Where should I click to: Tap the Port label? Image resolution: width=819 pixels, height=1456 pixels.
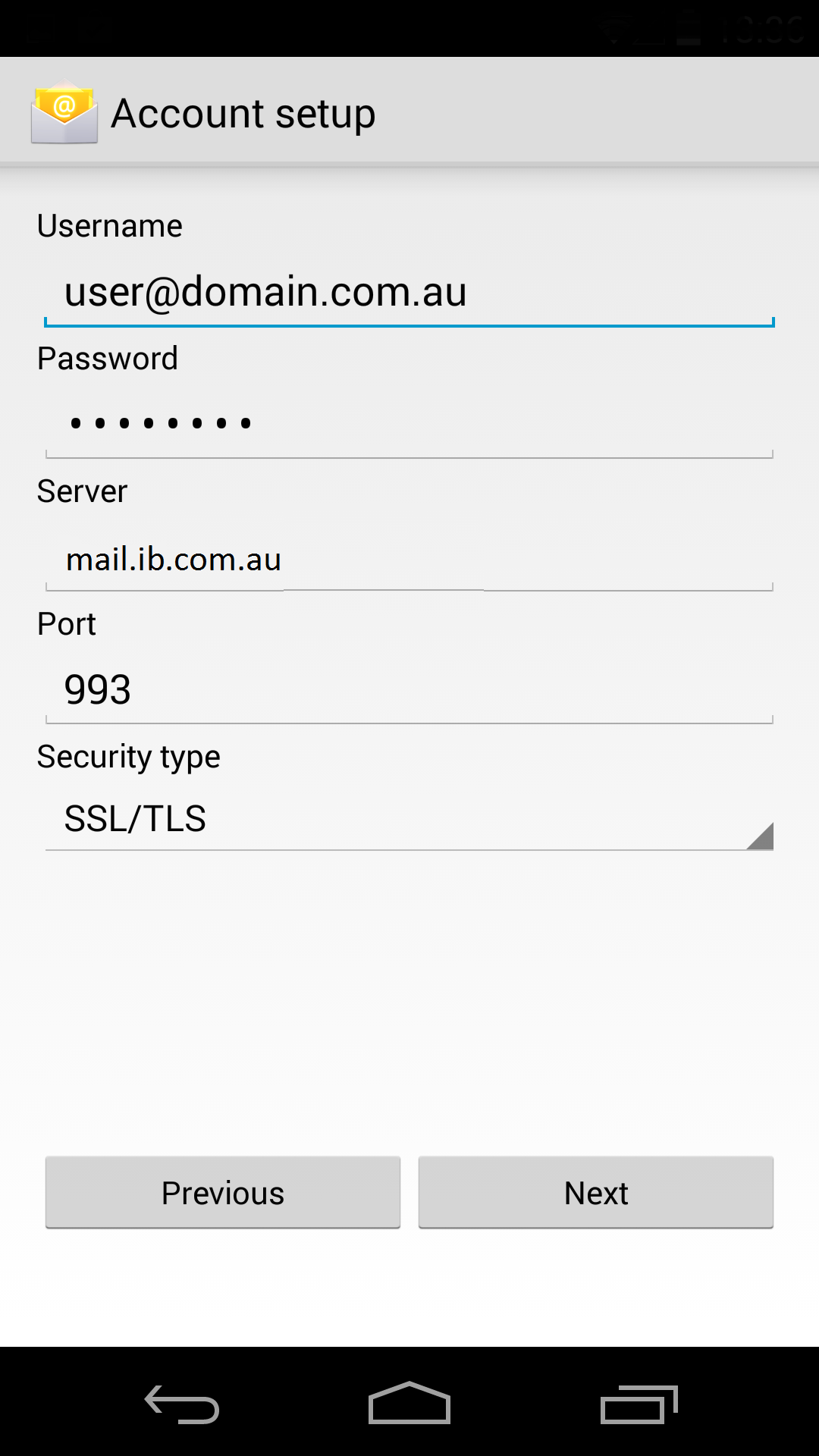click(67, 624)
